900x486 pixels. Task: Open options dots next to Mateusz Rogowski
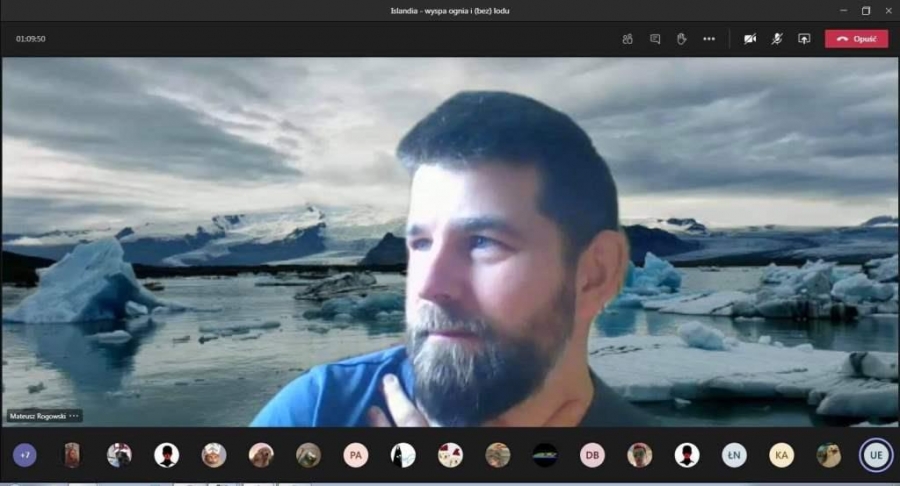(x=74, y=416)
